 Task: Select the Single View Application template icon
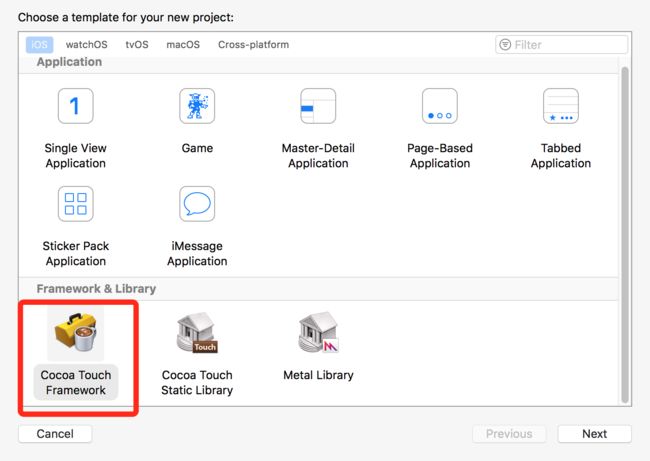point(75,106)
